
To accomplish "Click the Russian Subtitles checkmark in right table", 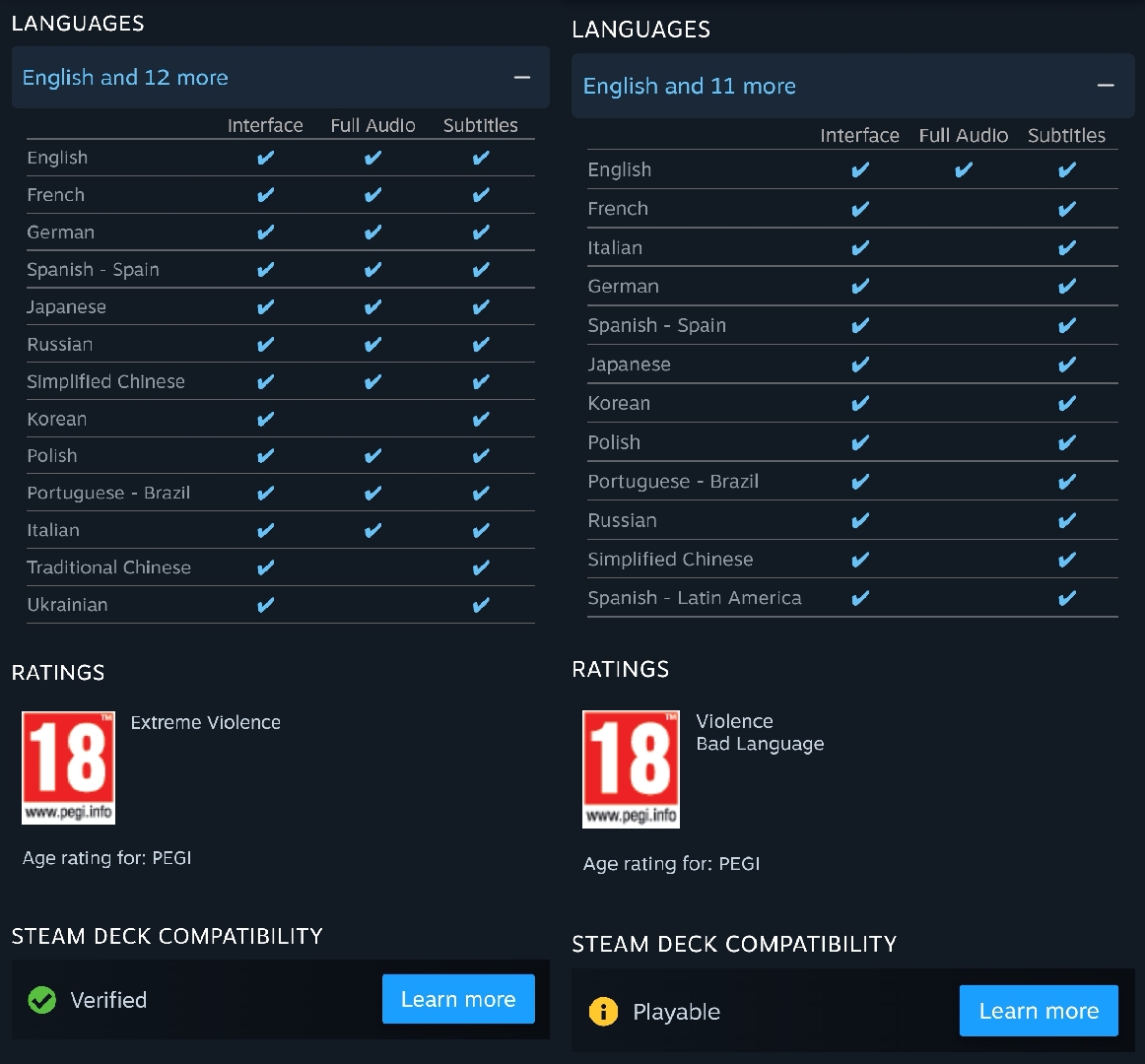I will point(1067,520).
